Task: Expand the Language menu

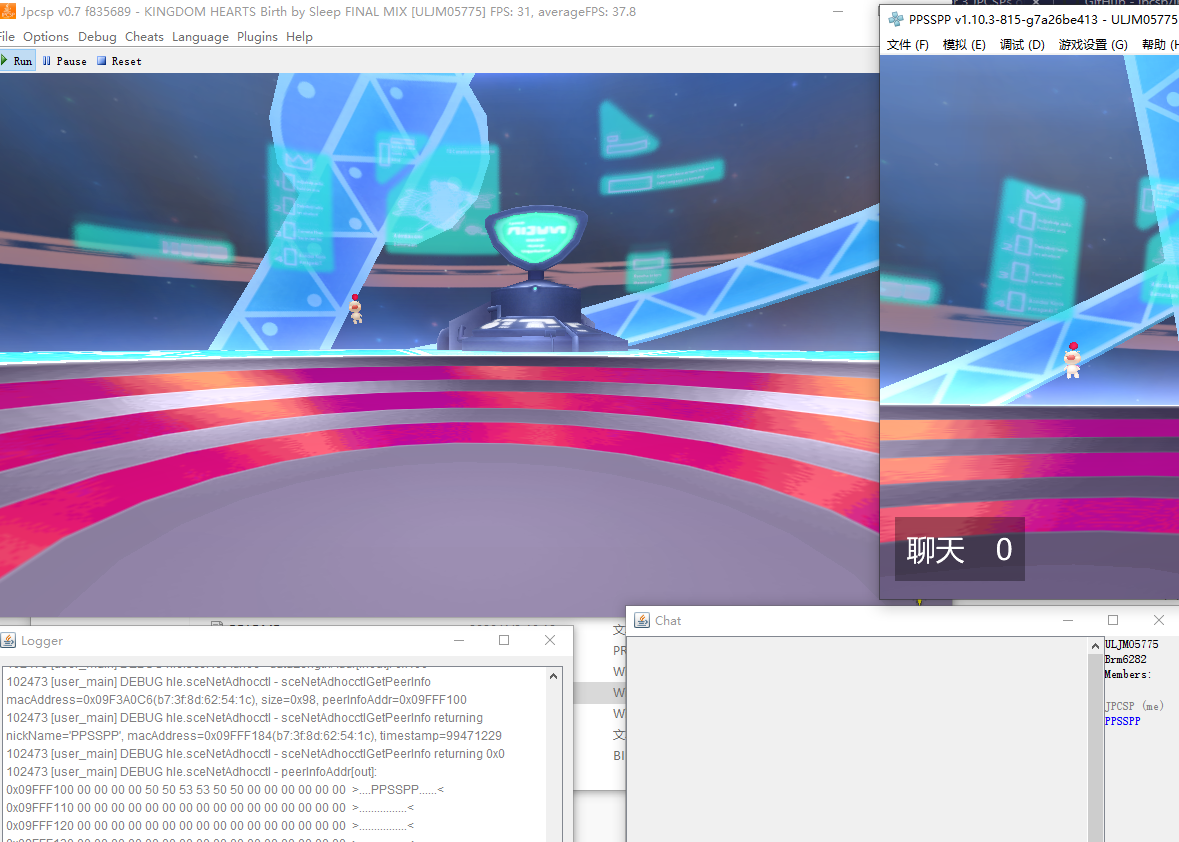Action: (x=200, y=37)
